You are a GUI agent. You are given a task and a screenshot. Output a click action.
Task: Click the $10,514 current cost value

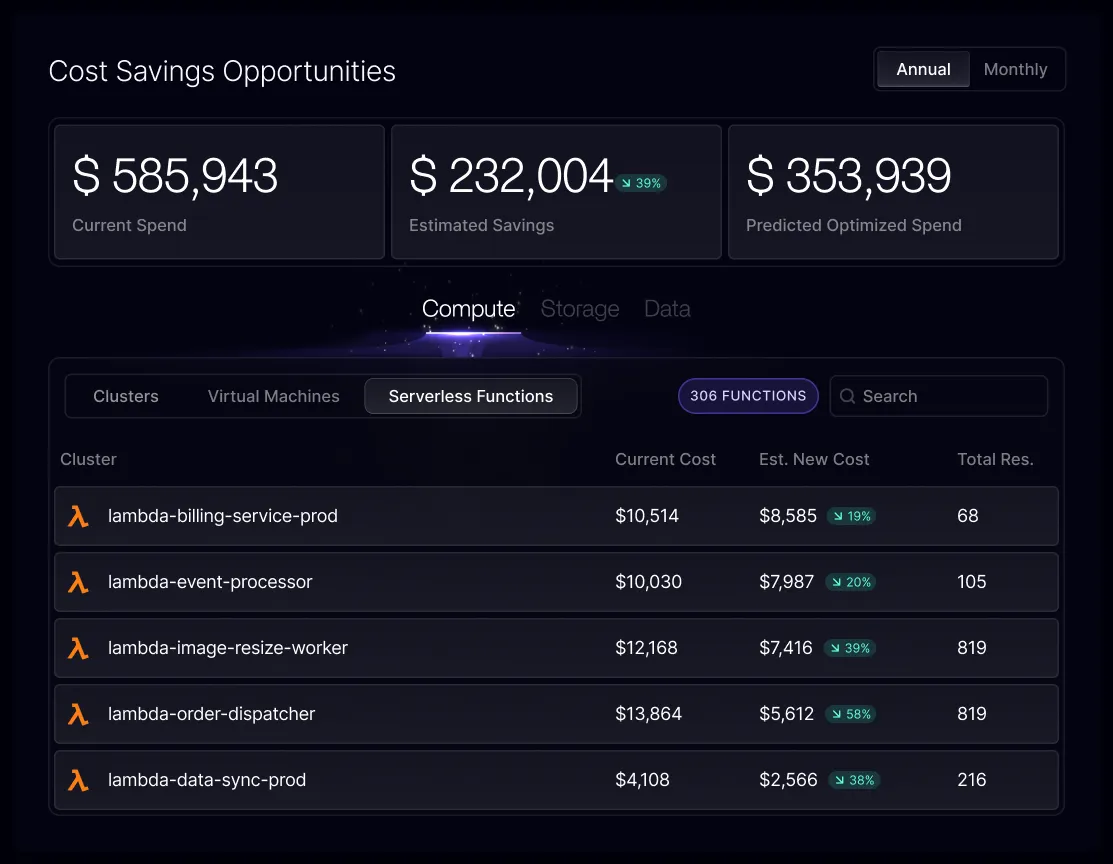(647, 516)
